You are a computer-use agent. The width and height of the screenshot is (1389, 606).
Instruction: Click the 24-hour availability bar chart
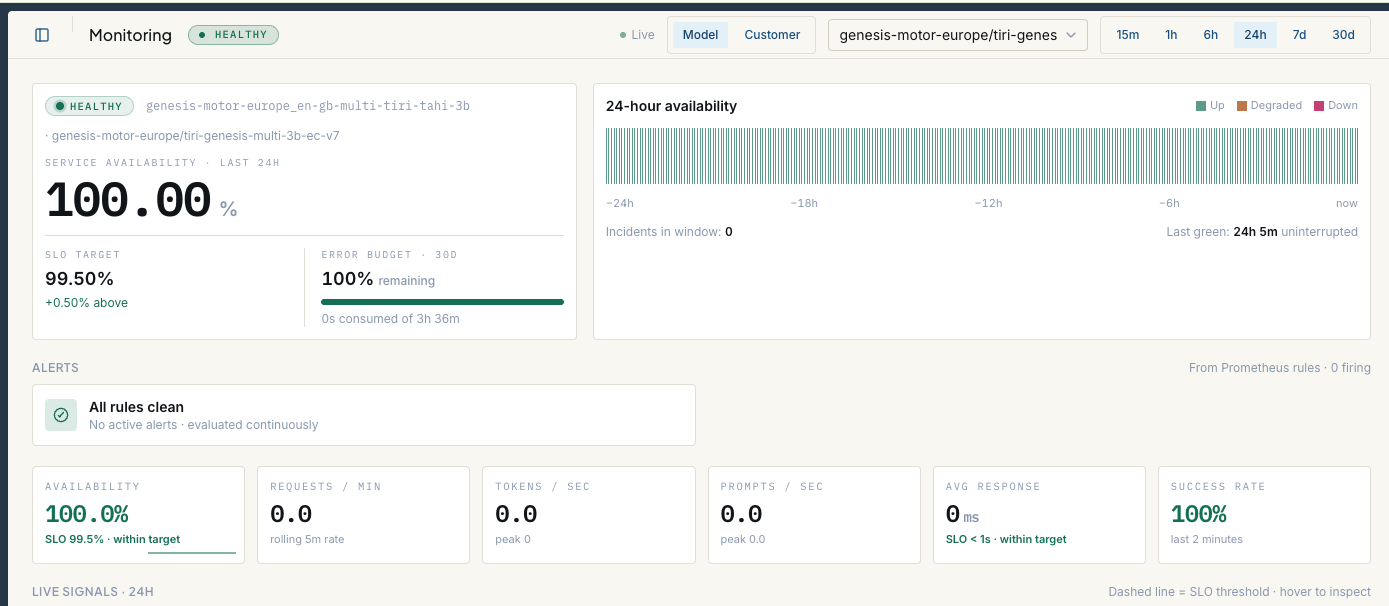click(x=982, y=156)
